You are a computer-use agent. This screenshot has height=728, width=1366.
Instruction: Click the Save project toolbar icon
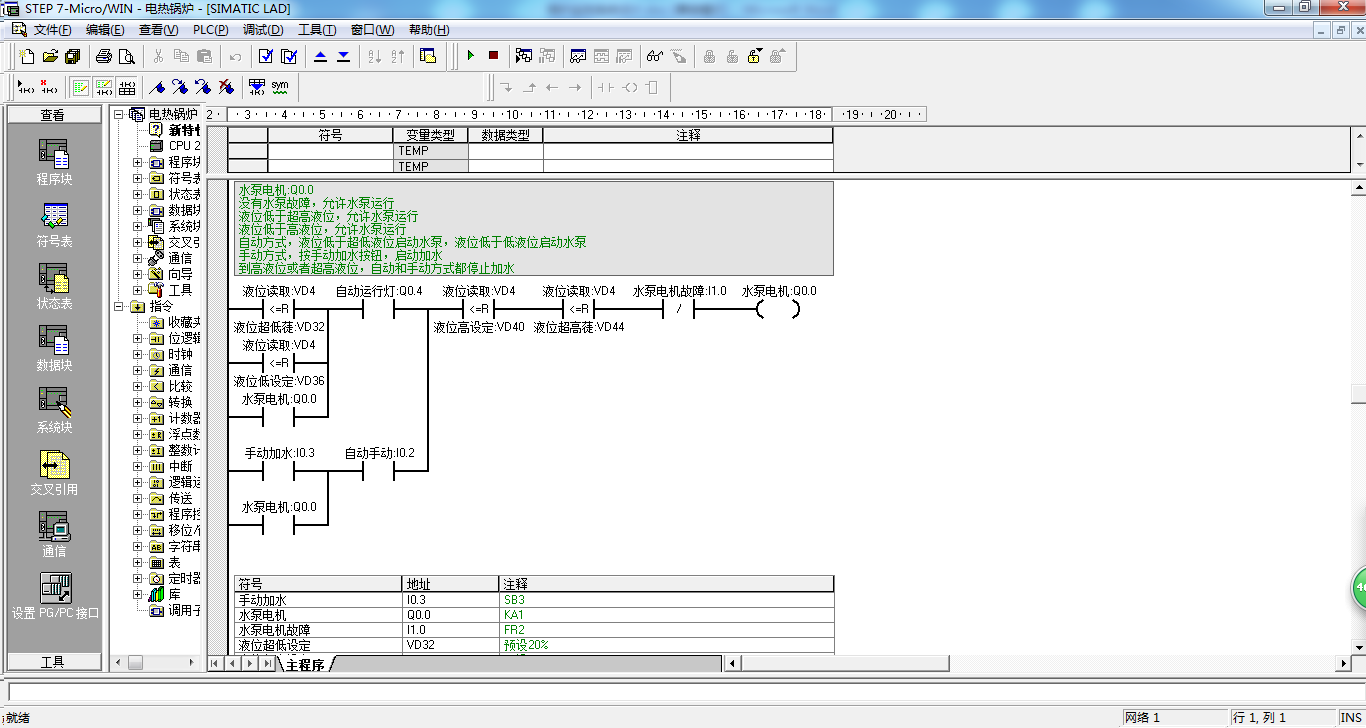point(72,56)
